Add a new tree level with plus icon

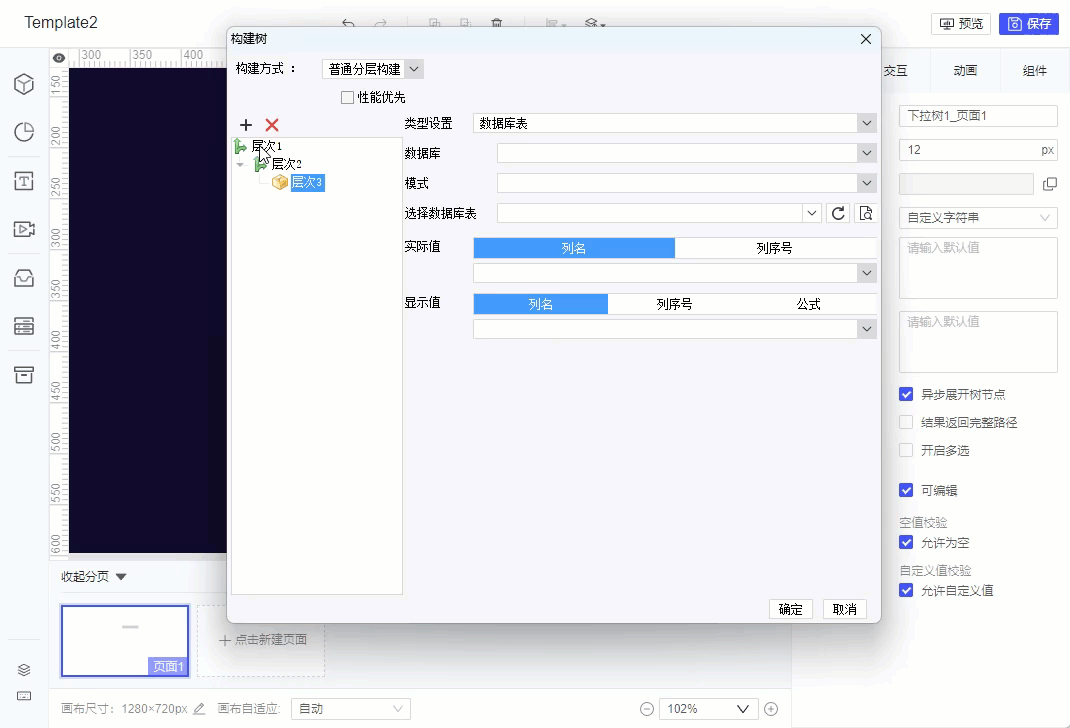(x=246, y=125)
